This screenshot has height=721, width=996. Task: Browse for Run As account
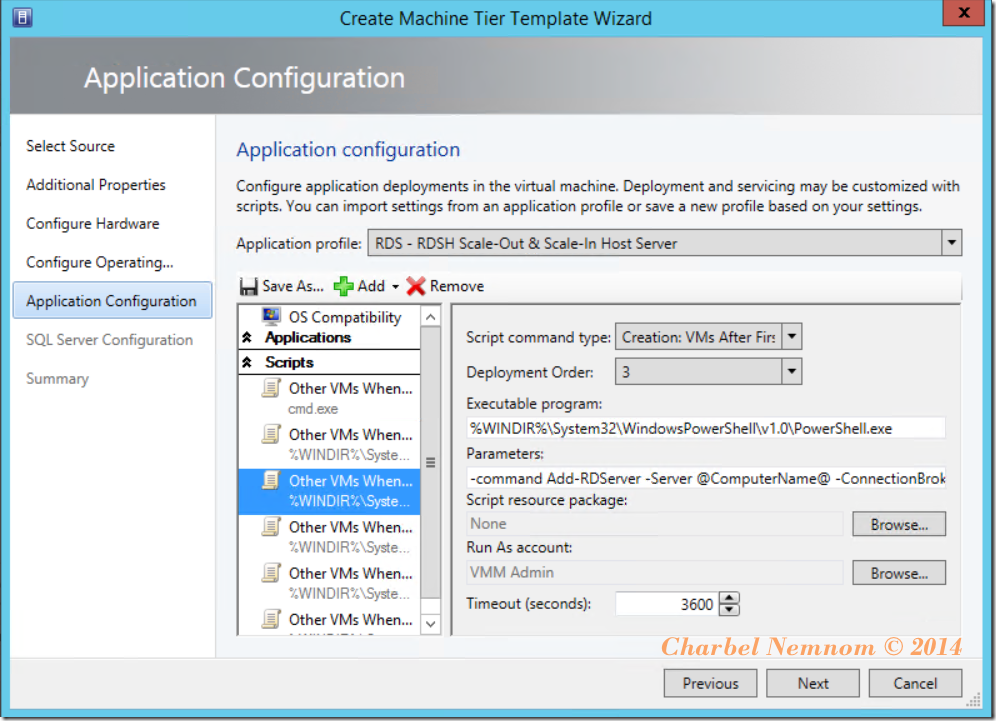[899, 573]
